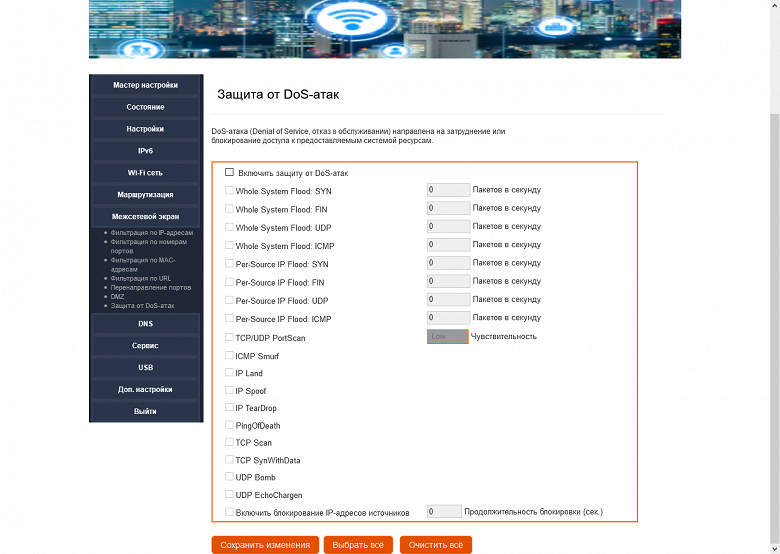Tick TCP SynWithData checkbox
Viewport: 780px width, 554px height.
pos(229,459)
